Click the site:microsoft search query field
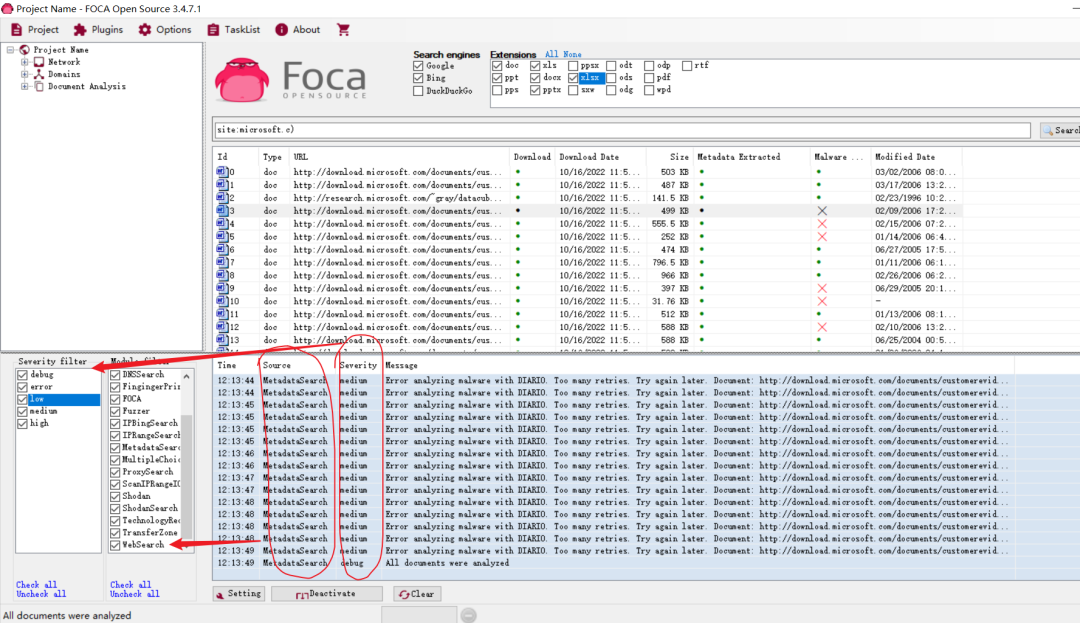Image resolution: width=1080 pixels, height=623 pixels. [622, 130]
